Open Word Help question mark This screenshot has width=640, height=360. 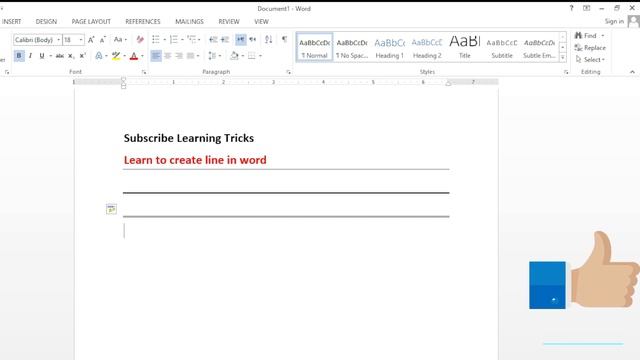point(571,8)
